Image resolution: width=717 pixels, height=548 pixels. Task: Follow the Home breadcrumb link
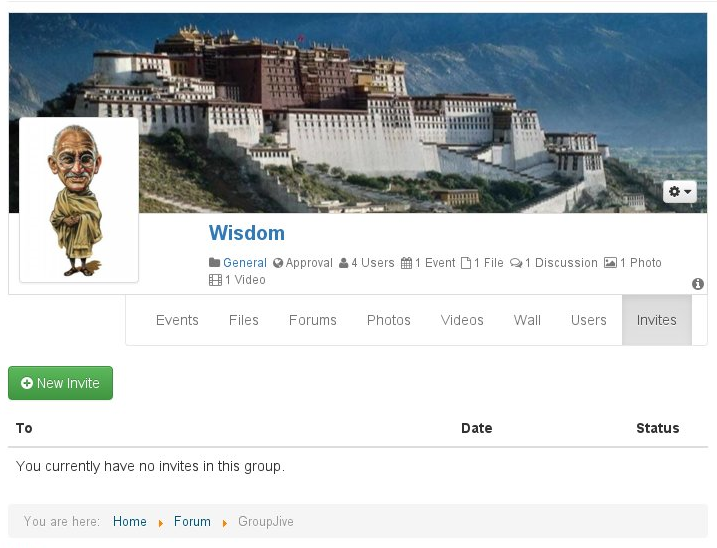130,521
